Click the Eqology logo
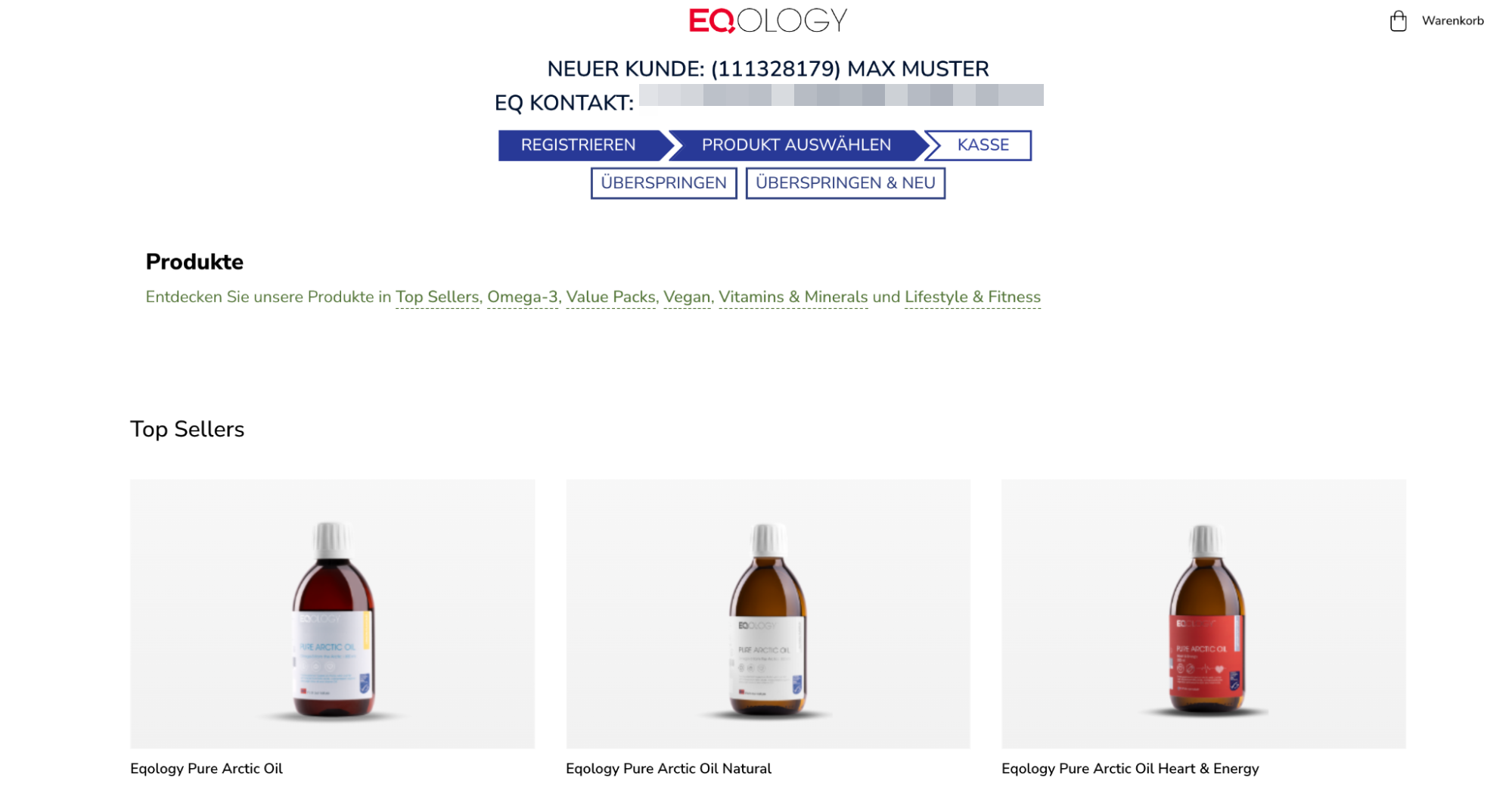 pos(768,20)
